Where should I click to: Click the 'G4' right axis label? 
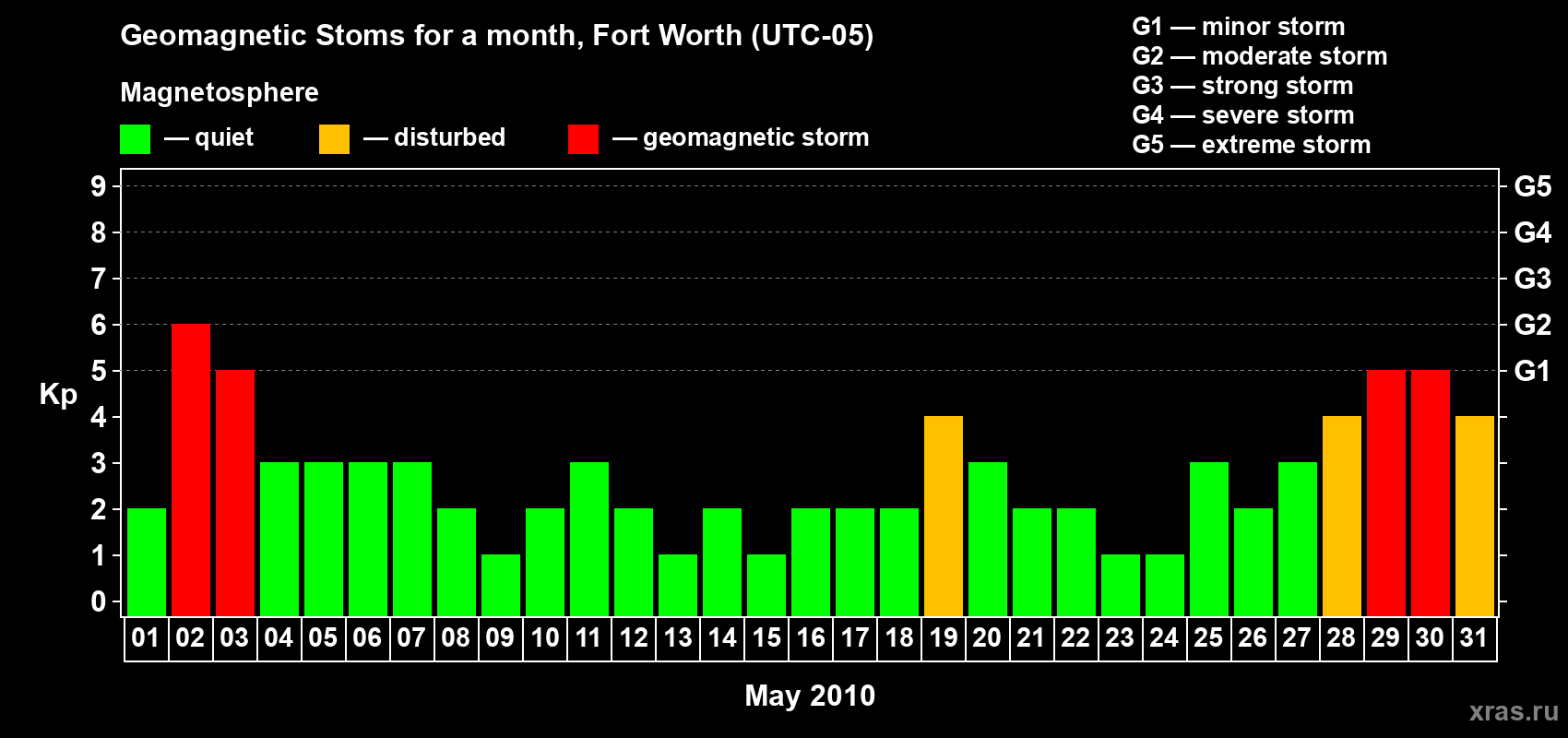click(x=1532, y=232)
